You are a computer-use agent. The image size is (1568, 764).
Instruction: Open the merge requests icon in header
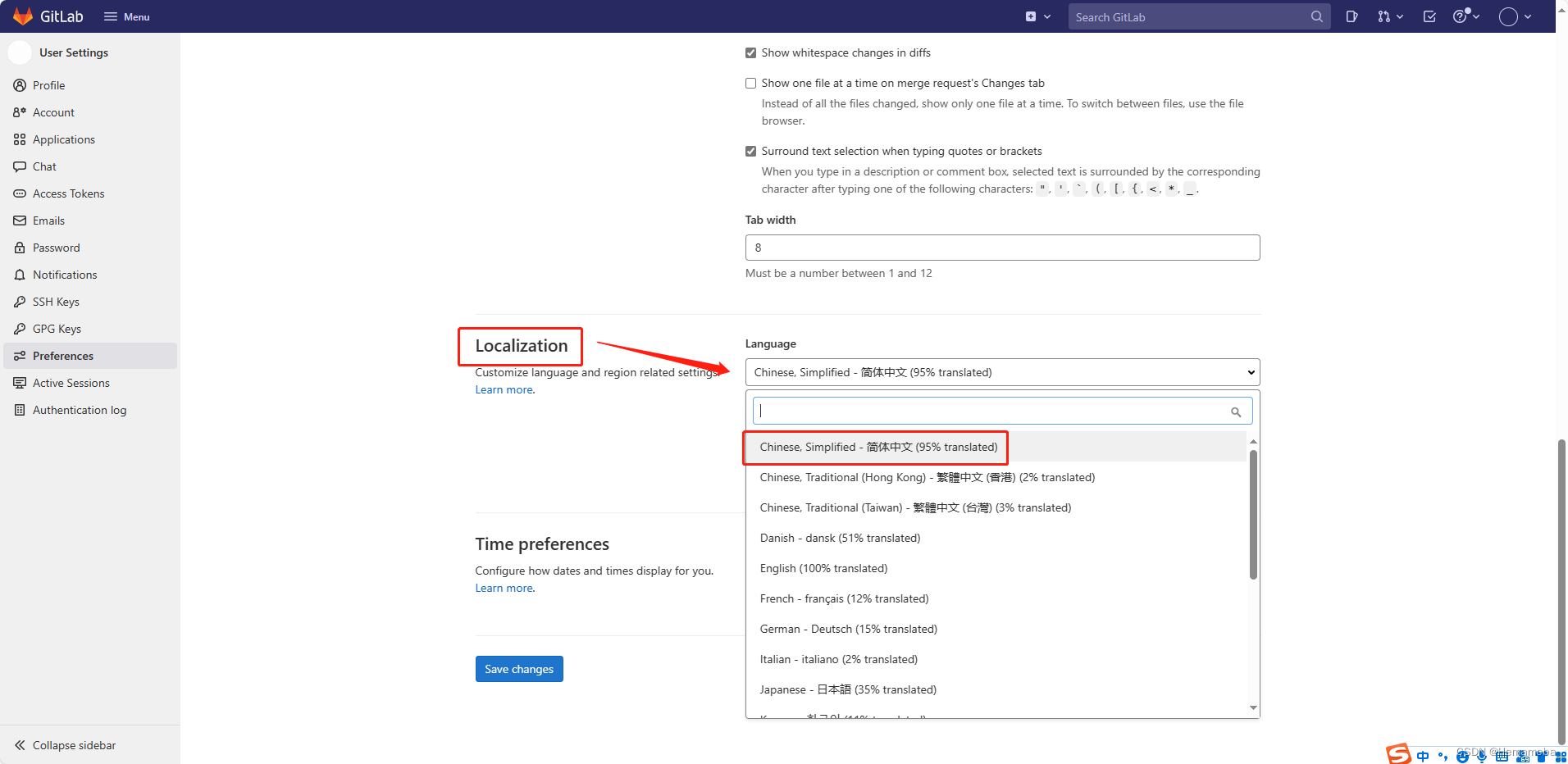point(1389,16)
